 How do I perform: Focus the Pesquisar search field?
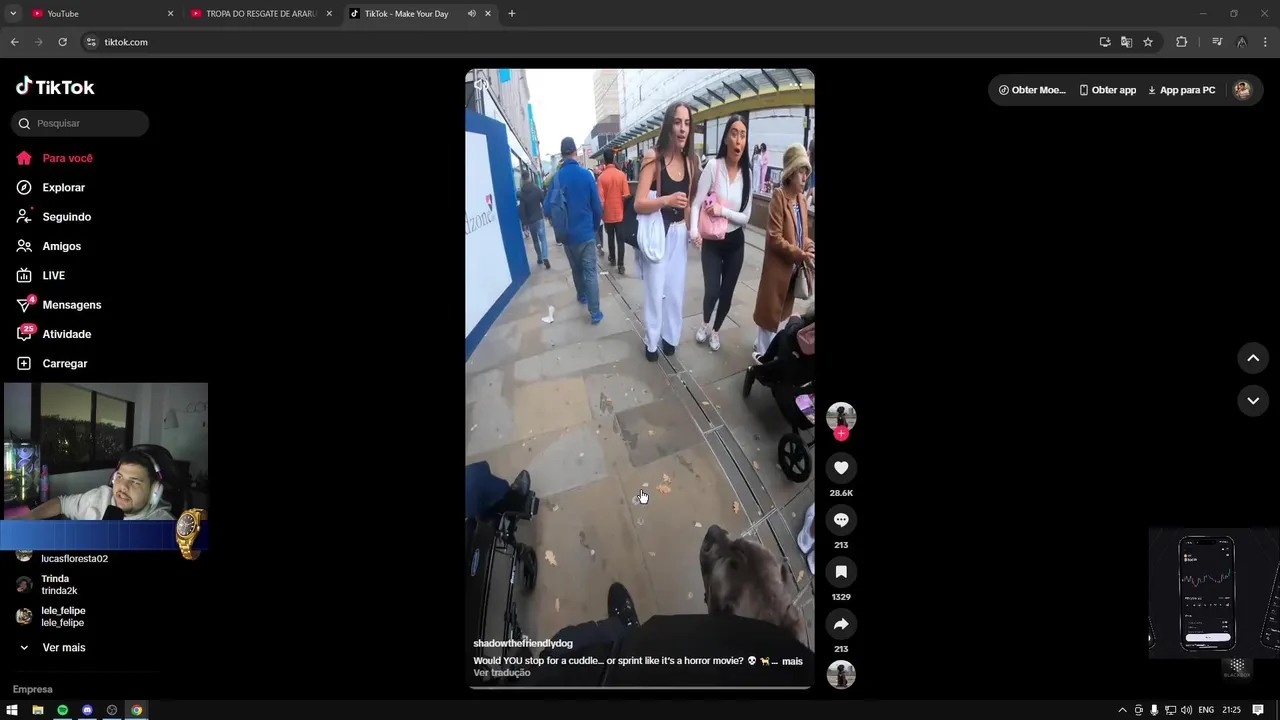(x=80, y=123)
